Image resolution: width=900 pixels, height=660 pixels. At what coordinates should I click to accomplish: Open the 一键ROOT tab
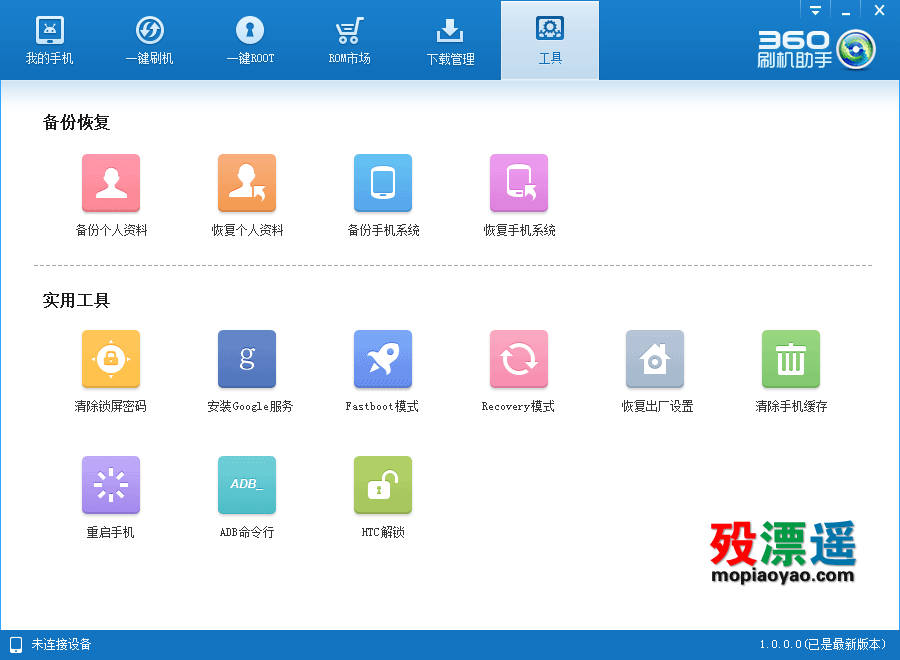250,41
